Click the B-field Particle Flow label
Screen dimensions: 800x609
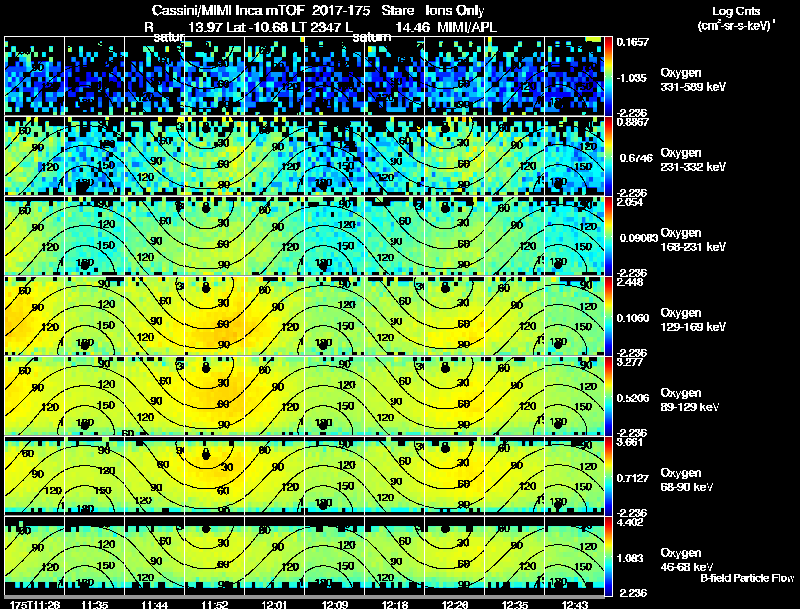click(747, 578)
